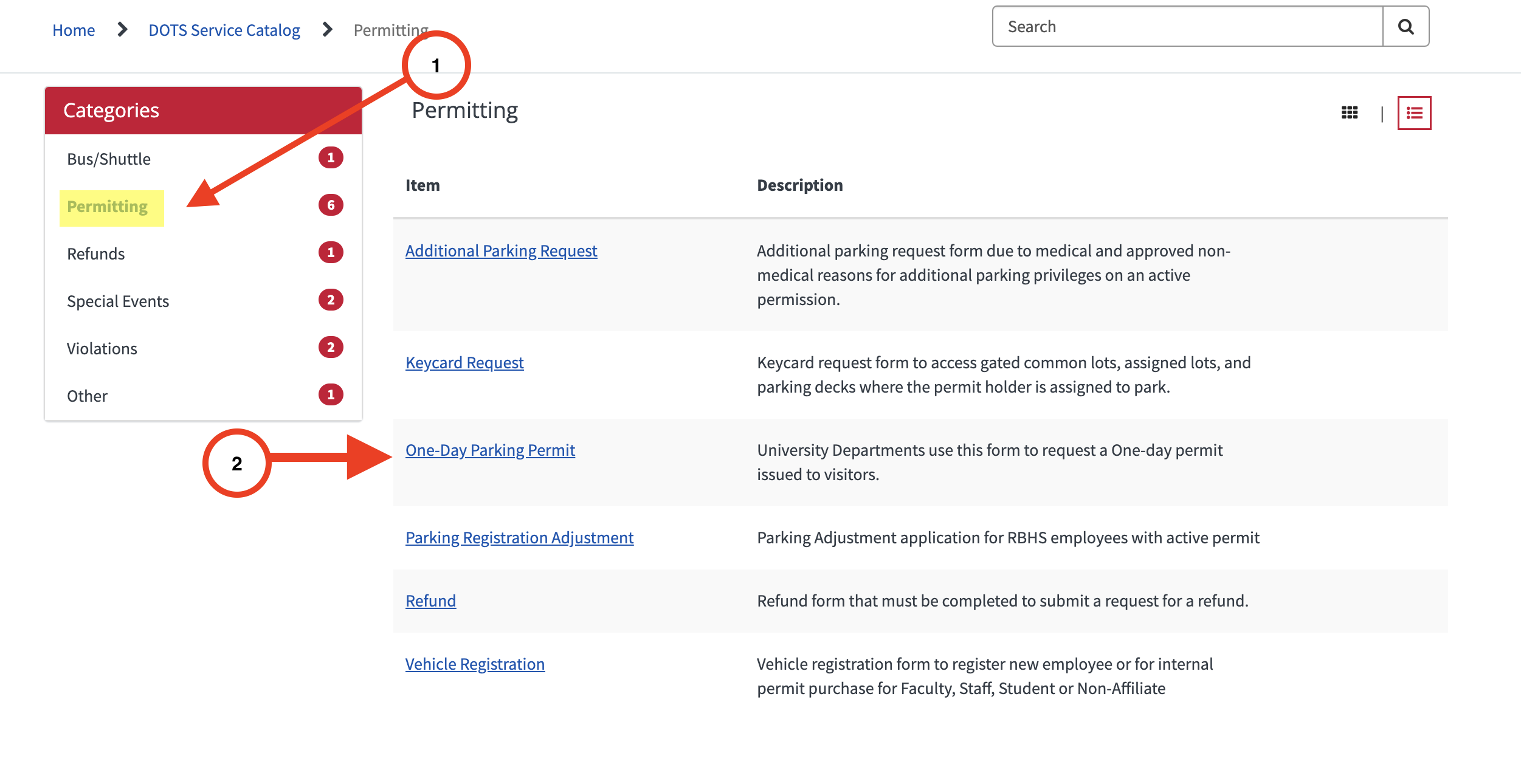Open DOTS Service Catalog breadcrumb
The height and width of the screenshot is (784, 1521).
pyautogui.click(x=224, y=30)
